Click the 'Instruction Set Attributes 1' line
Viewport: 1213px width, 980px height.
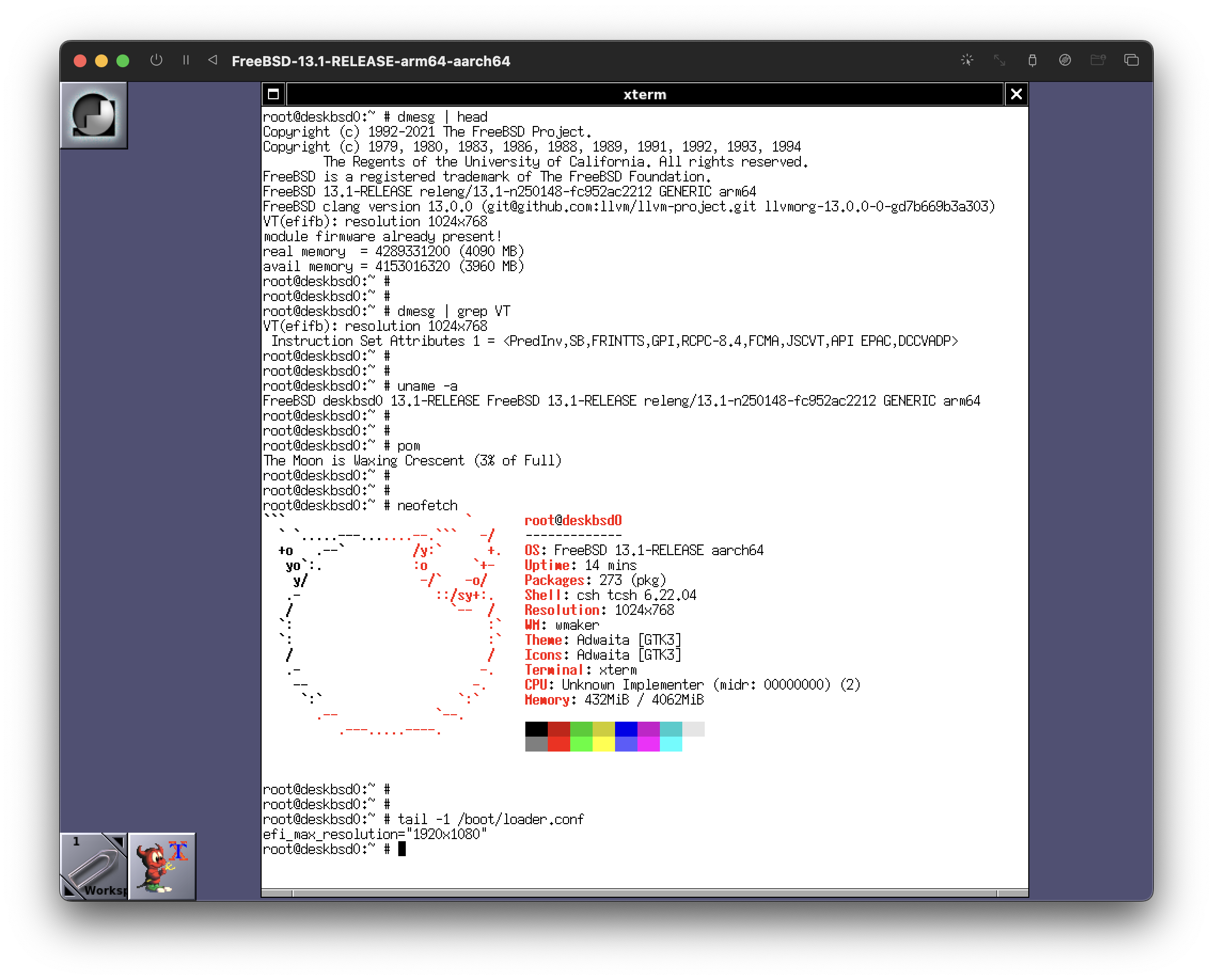[615, 341]
